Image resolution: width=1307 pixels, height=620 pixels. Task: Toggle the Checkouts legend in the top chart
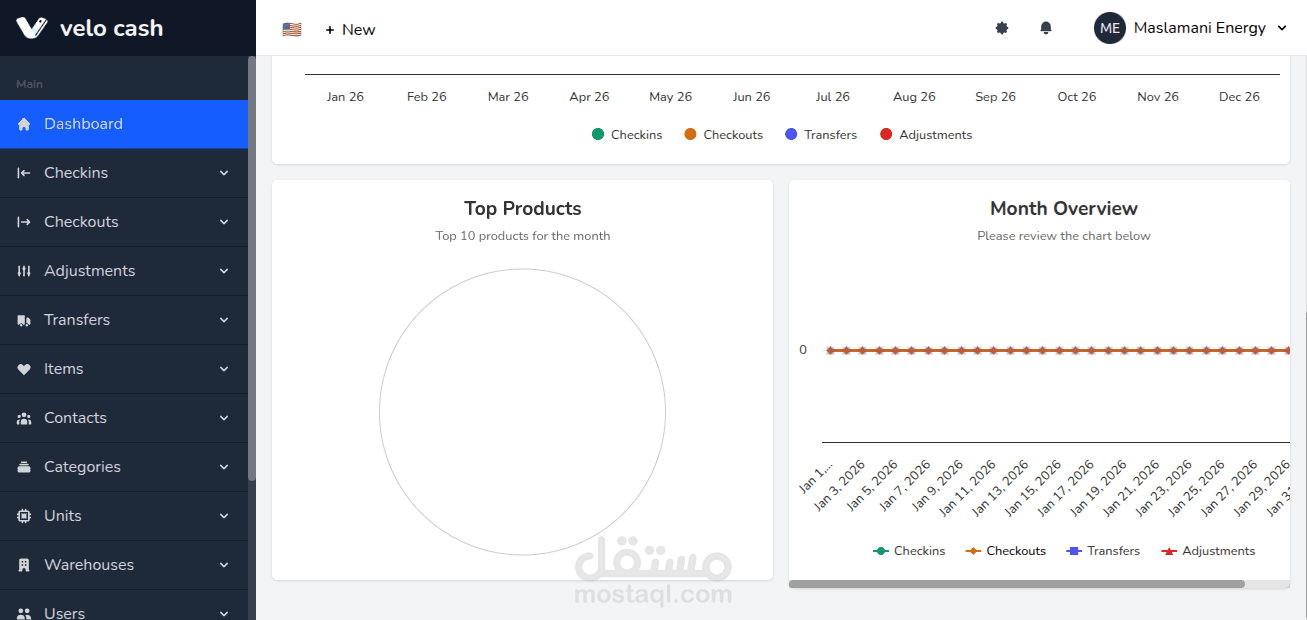pos(723,134)
